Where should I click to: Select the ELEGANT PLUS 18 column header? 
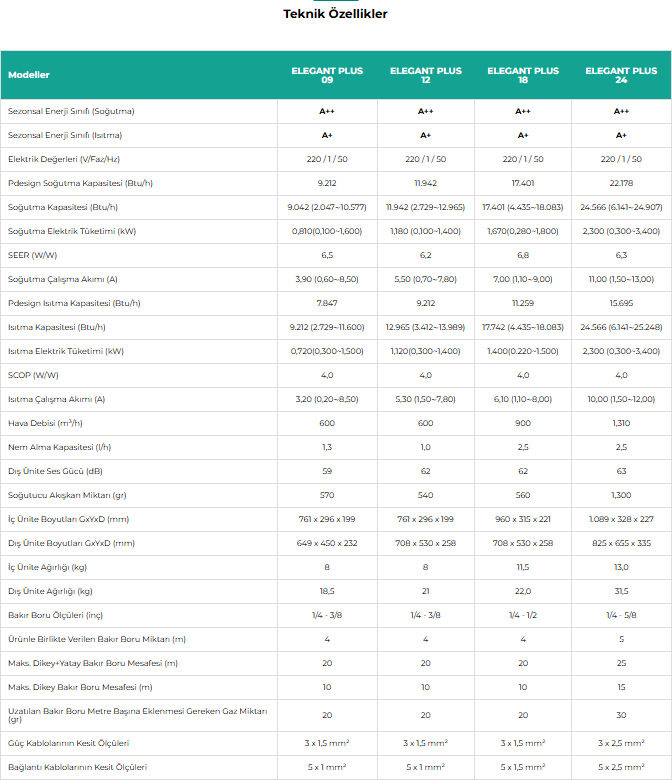(523, 75)
